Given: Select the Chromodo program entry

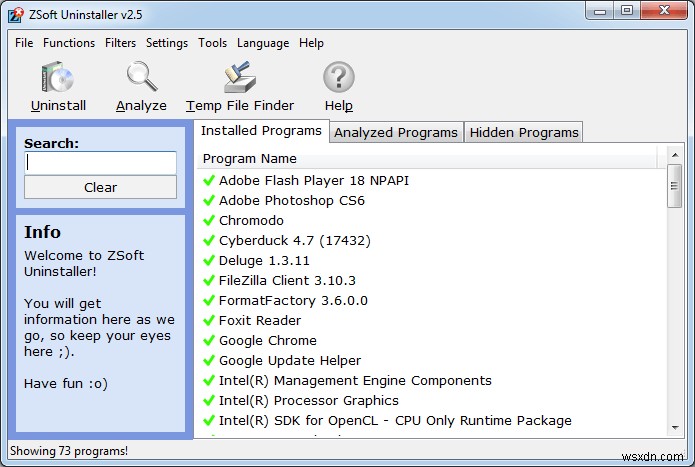Looking at the screenshot, I should click(x=251, y=220).
